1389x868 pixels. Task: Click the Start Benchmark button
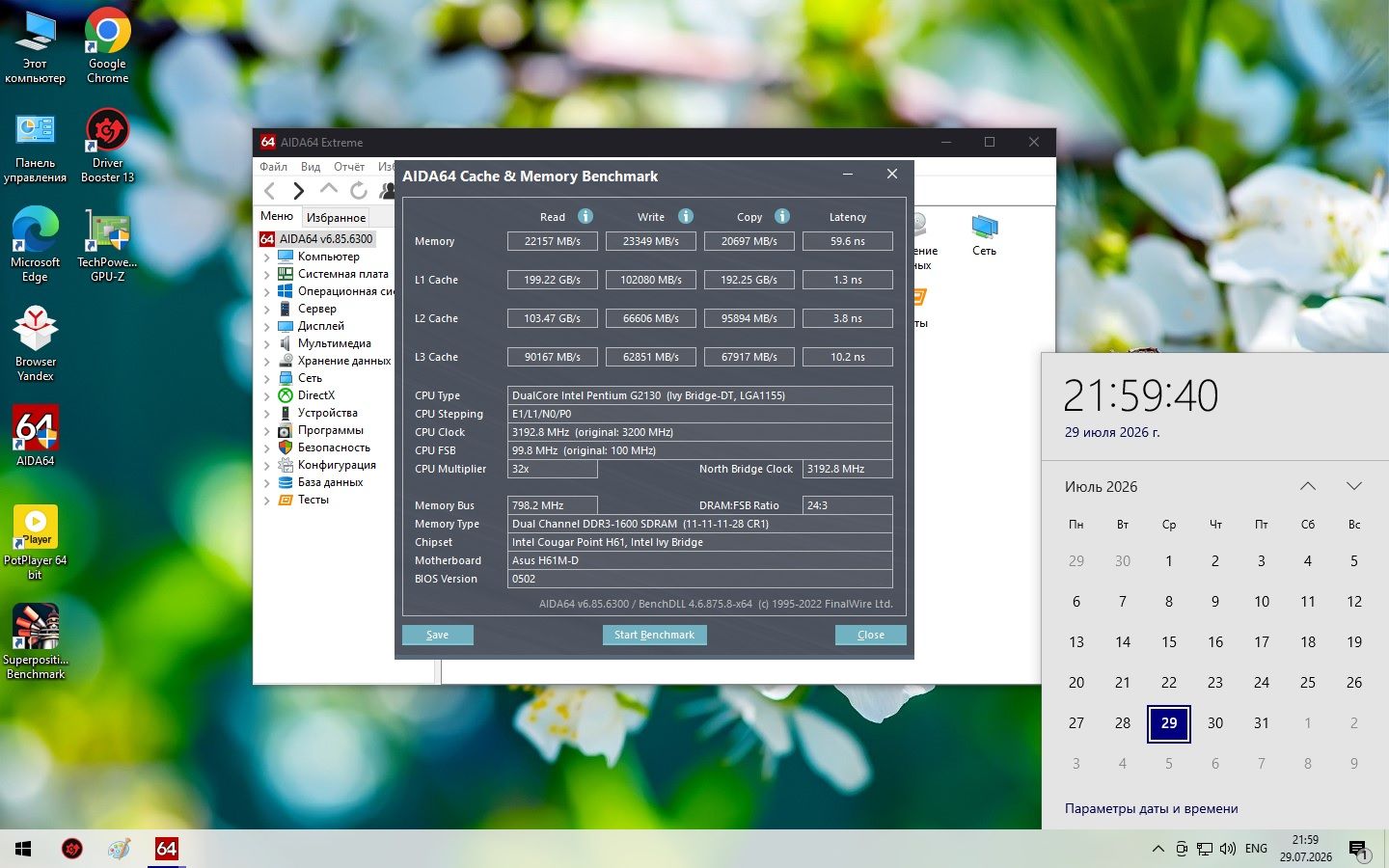655,635
